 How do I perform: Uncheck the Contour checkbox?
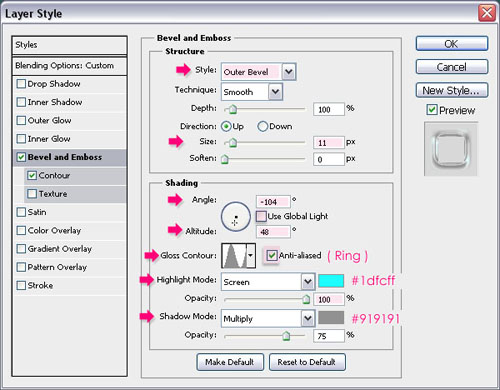point(32,175)
